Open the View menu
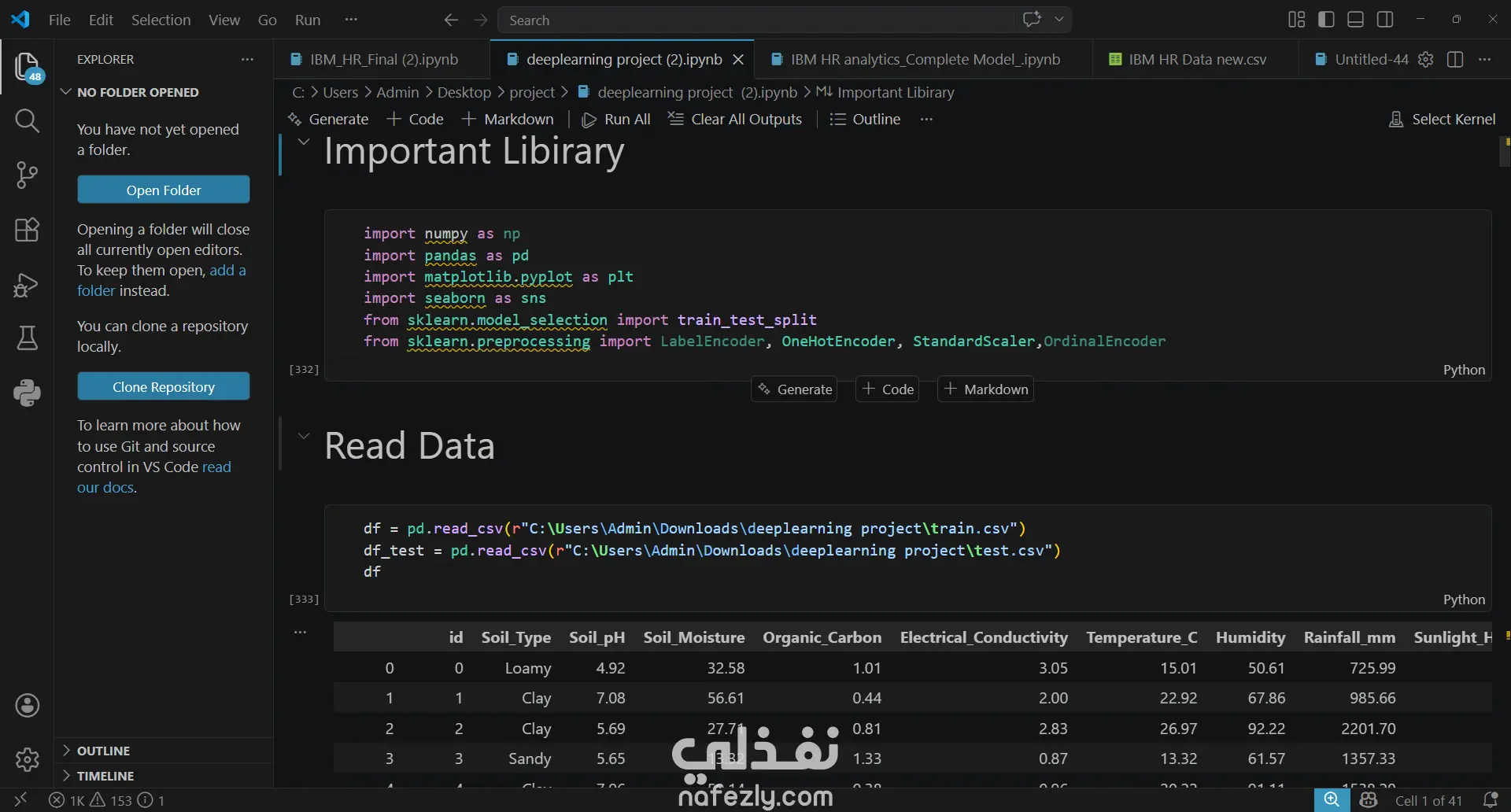1511x812 pixels. 224,20
